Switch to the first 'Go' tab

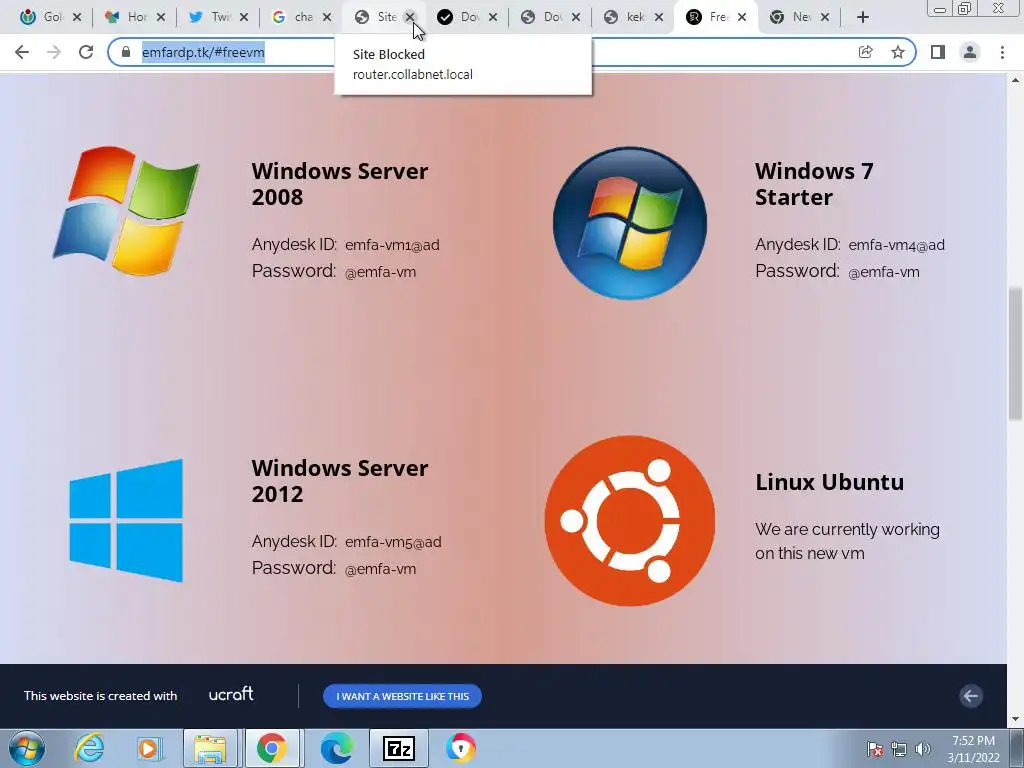46,18
